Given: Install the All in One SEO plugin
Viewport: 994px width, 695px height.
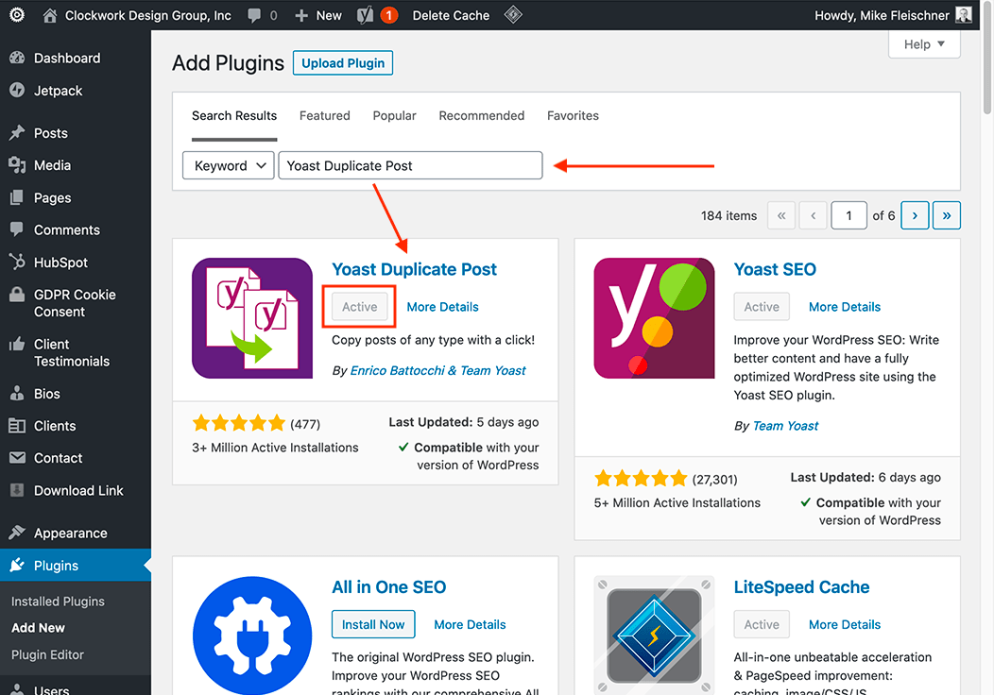Looking at the screenshot, I should 373,624.
